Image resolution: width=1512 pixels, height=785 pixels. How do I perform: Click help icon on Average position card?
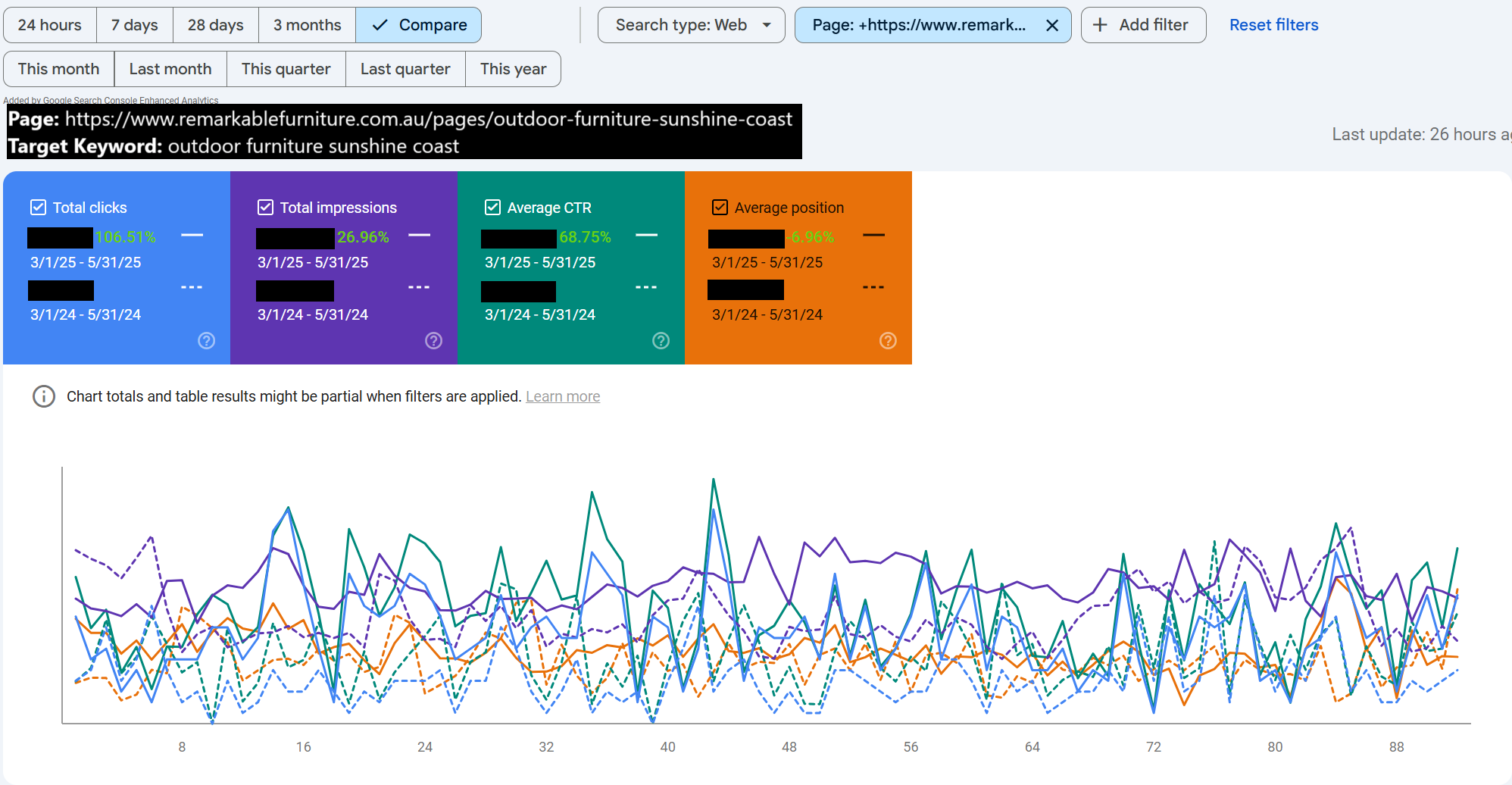[x=888, y=341]
